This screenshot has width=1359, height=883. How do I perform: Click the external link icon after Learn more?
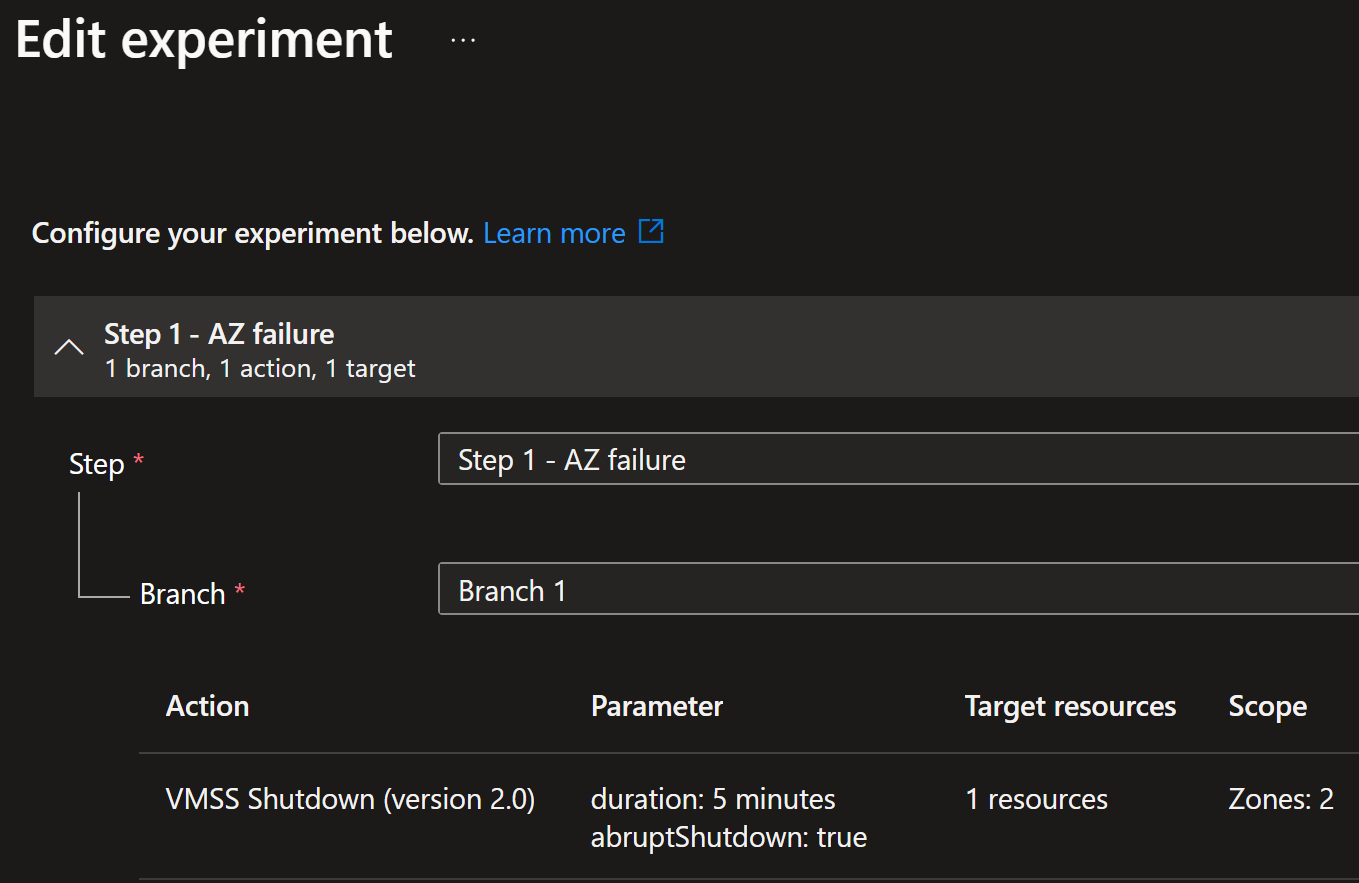(x=651, y=232)
